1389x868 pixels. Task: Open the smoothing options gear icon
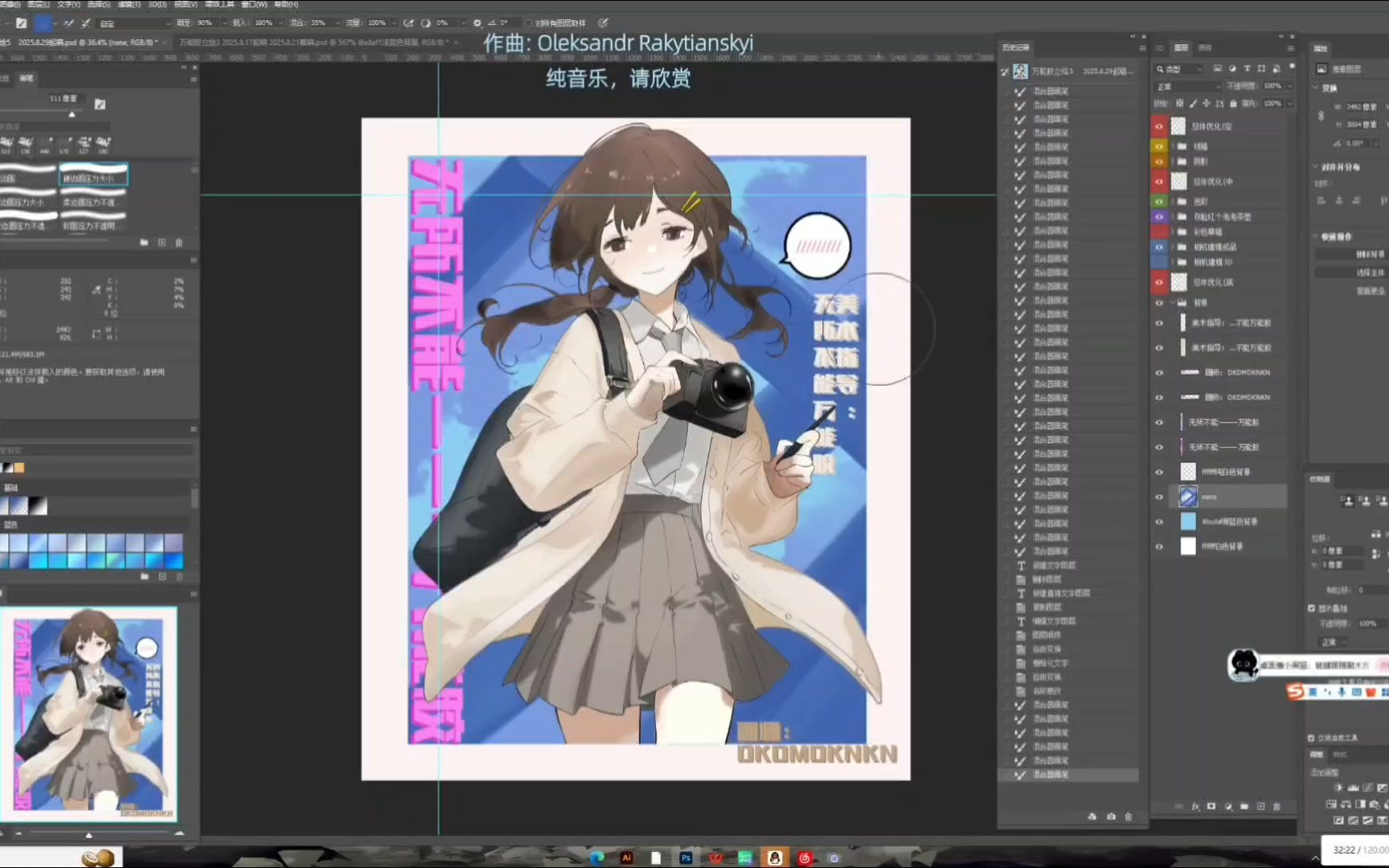click(477, 23)
